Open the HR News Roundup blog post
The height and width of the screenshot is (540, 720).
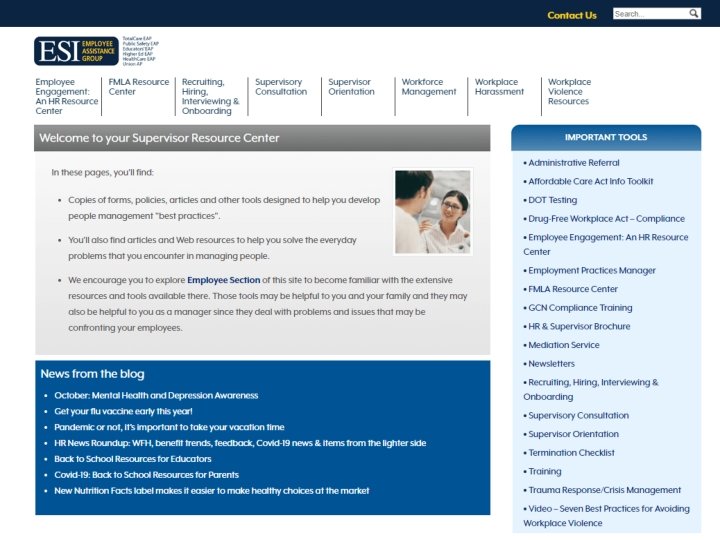coord(240,443)
